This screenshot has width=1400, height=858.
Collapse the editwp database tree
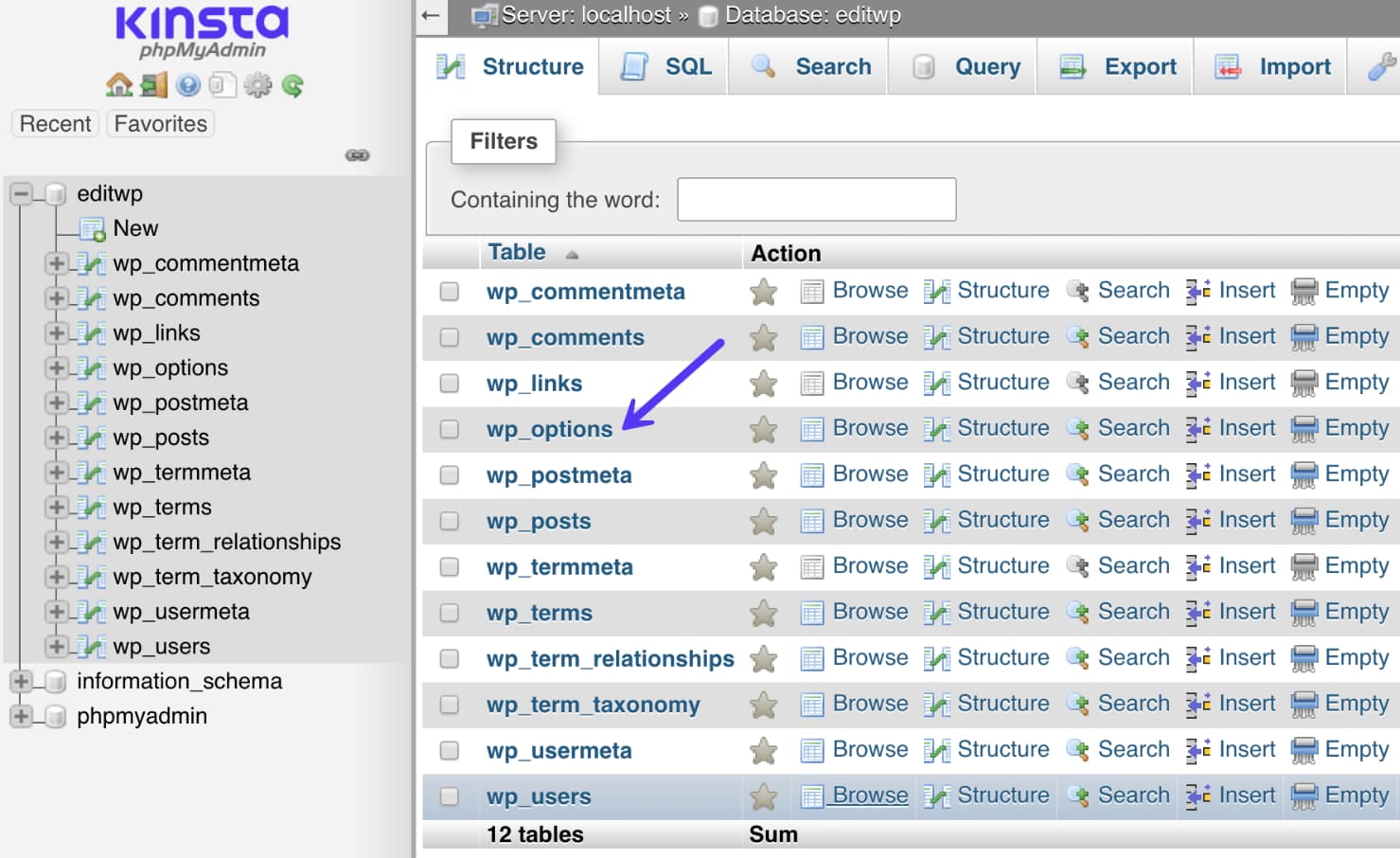click(20, 193)
